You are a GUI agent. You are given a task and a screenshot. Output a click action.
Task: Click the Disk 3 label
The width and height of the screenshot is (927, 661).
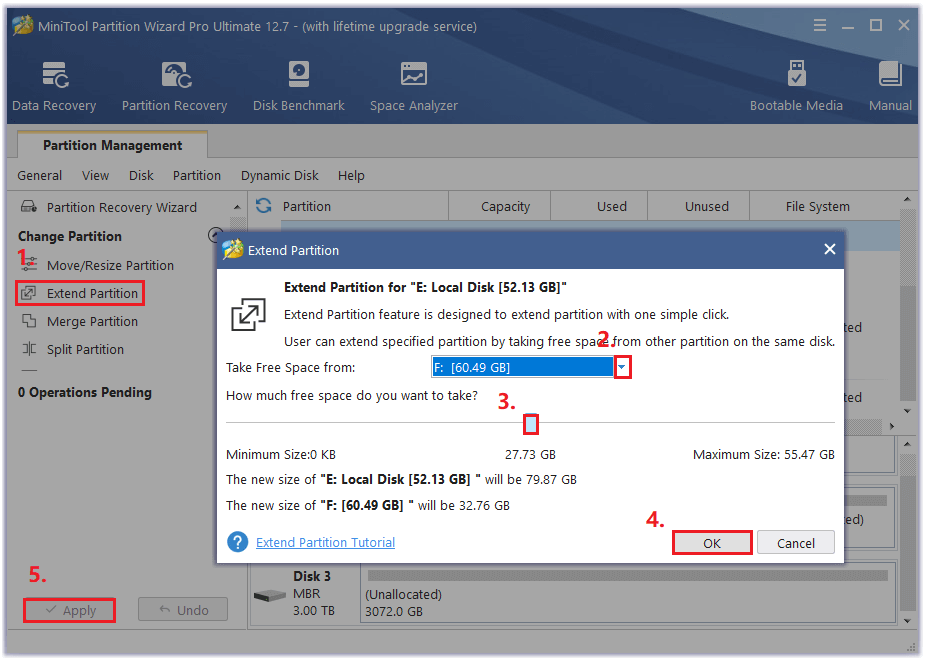click(312, 576)
